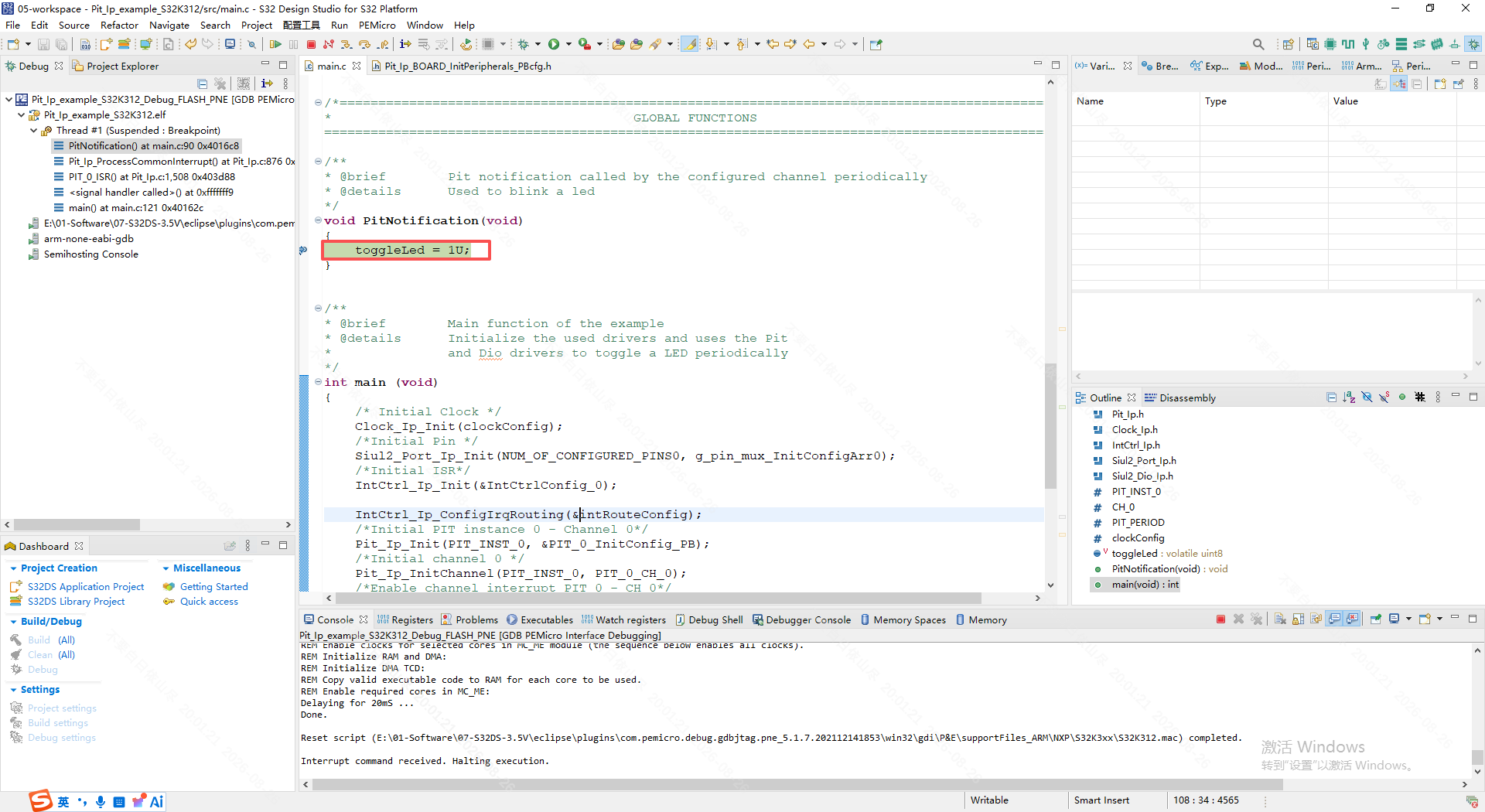Click the Search magnifier icon in the toolbar
Screen dimensions: 1485x812
coord(1258,44)
